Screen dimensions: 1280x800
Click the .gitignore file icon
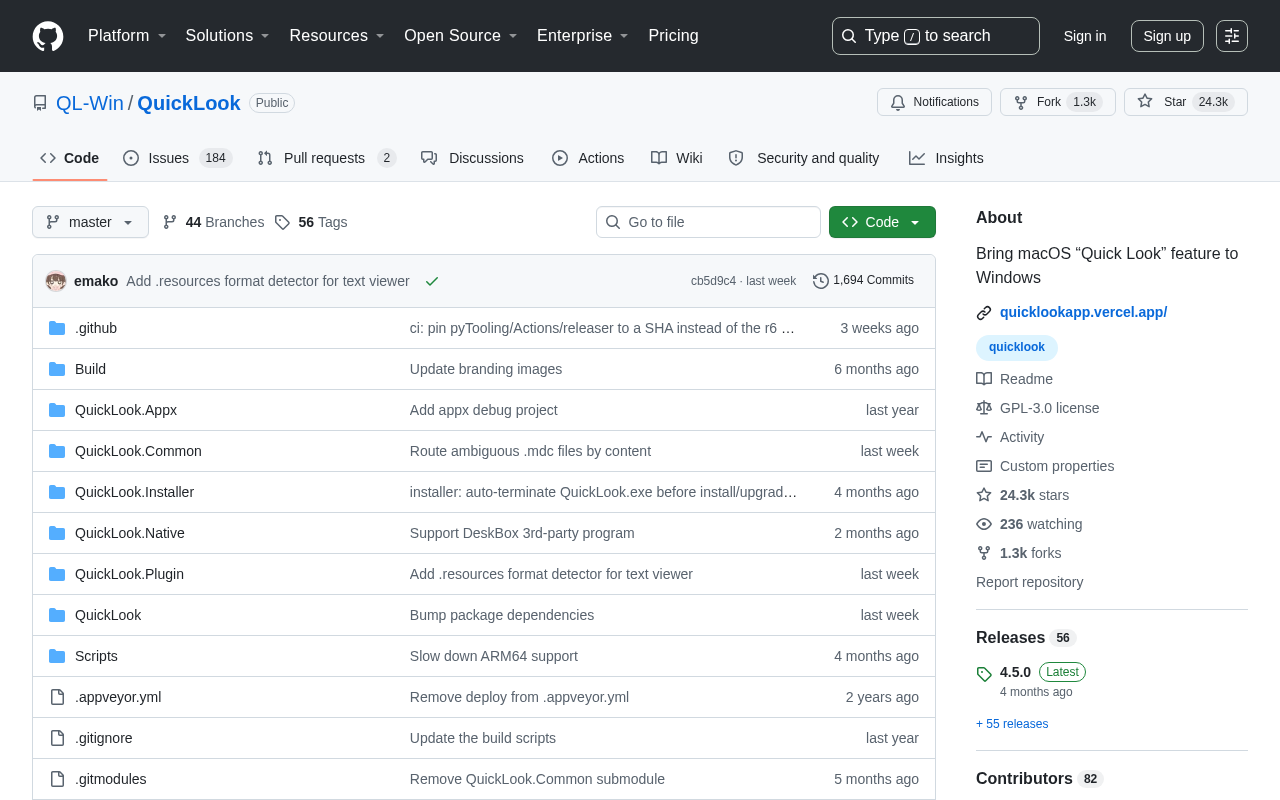point(57,738)
